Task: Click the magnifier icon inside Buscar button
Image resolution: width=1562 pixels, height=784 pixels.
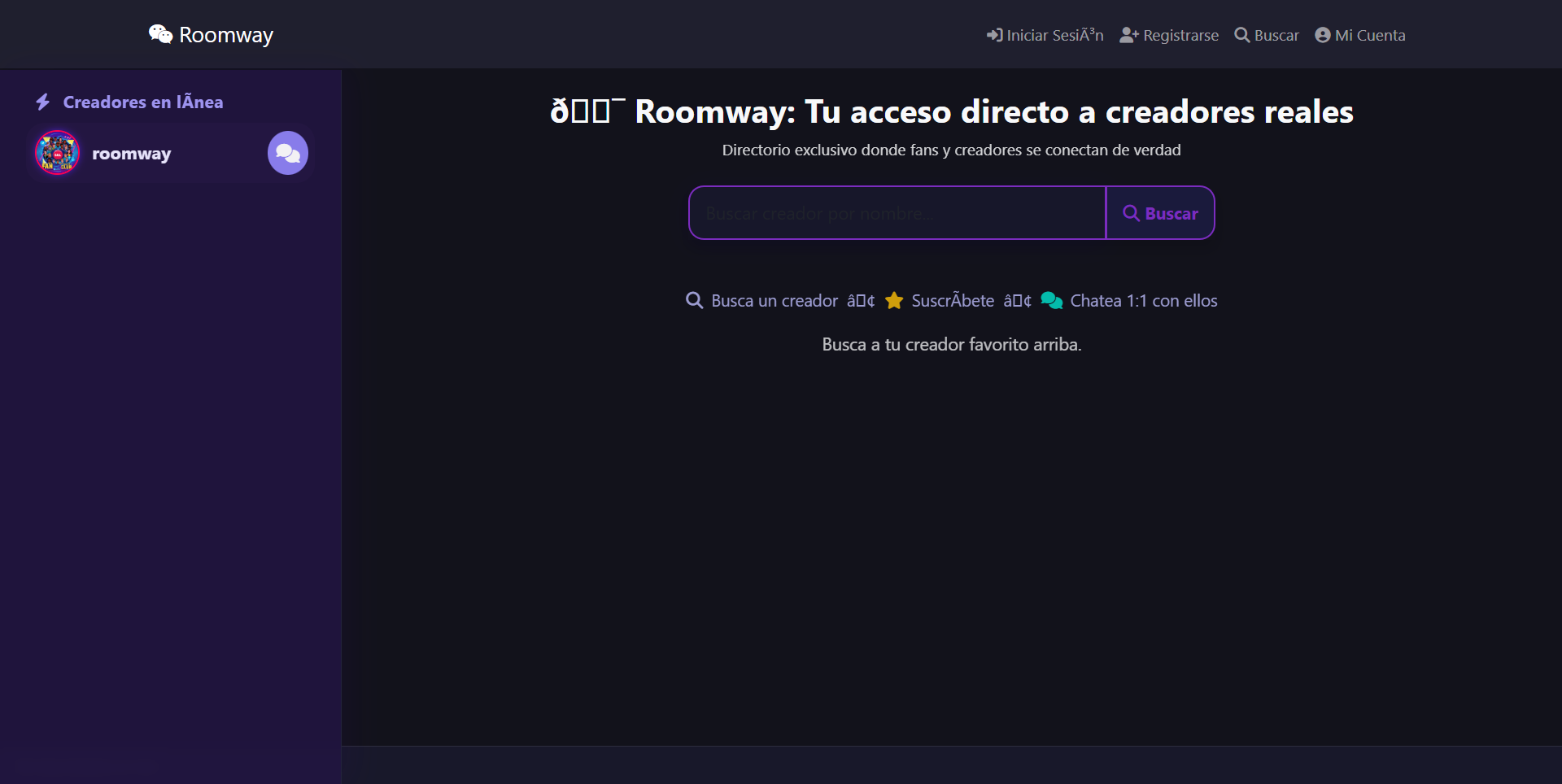Action: (x=1131, y=213)
